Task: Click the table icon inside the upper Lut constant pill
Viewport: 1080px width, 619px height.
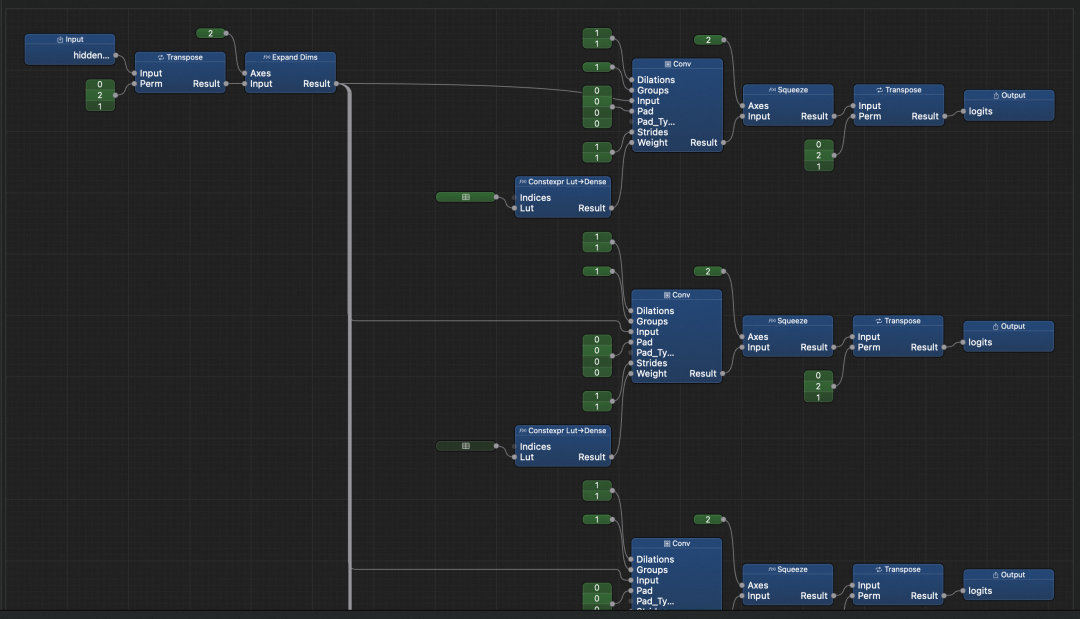Action: click(466, 197)
